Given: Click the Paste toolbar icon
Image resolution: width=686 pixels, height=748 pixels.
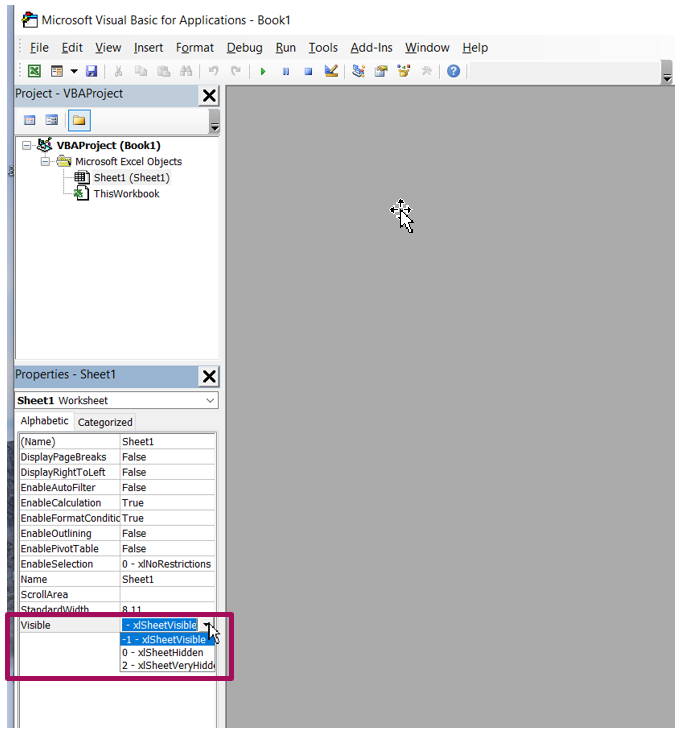Looking at the screenshot, I should (x=164, y=71).
